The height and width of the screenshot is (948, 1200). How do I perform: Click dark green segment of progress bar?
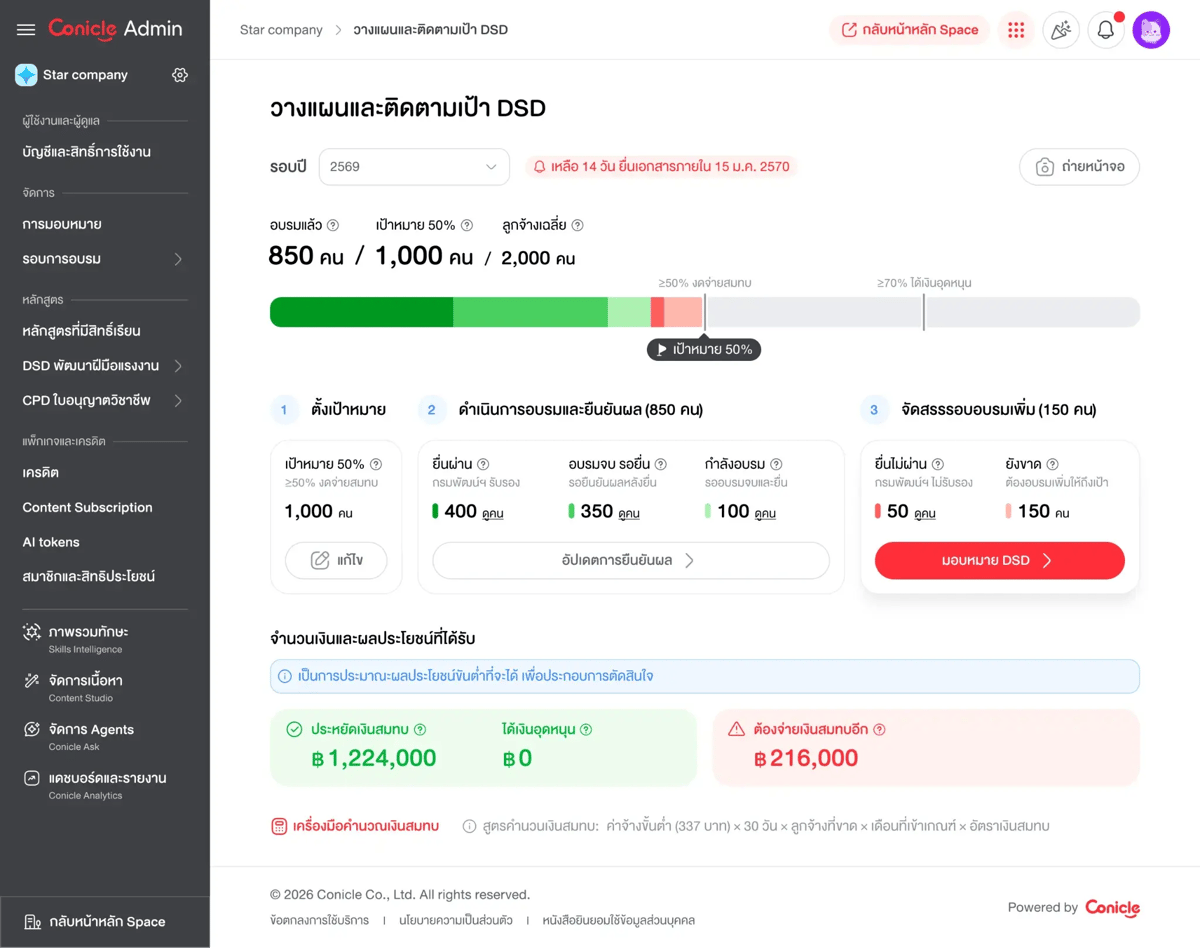point(361,312)
